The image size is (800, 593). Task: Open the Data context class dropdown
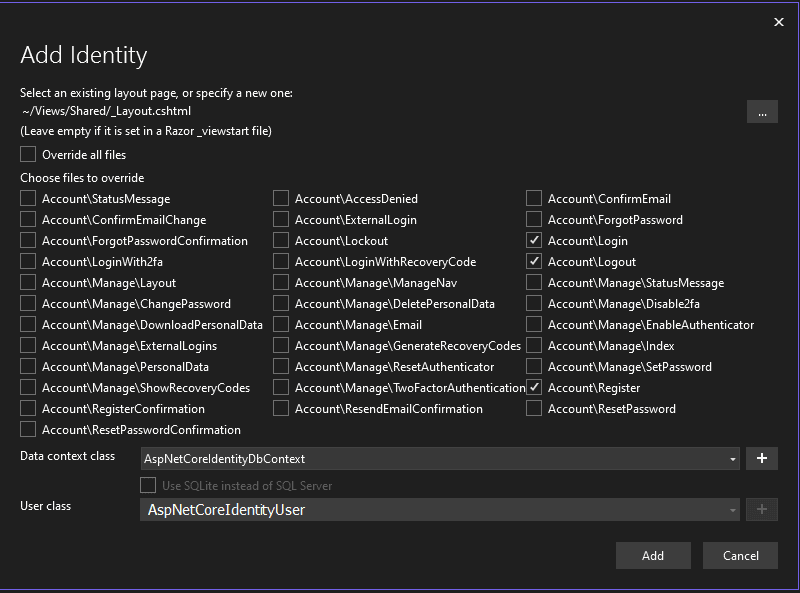point(440,459)
